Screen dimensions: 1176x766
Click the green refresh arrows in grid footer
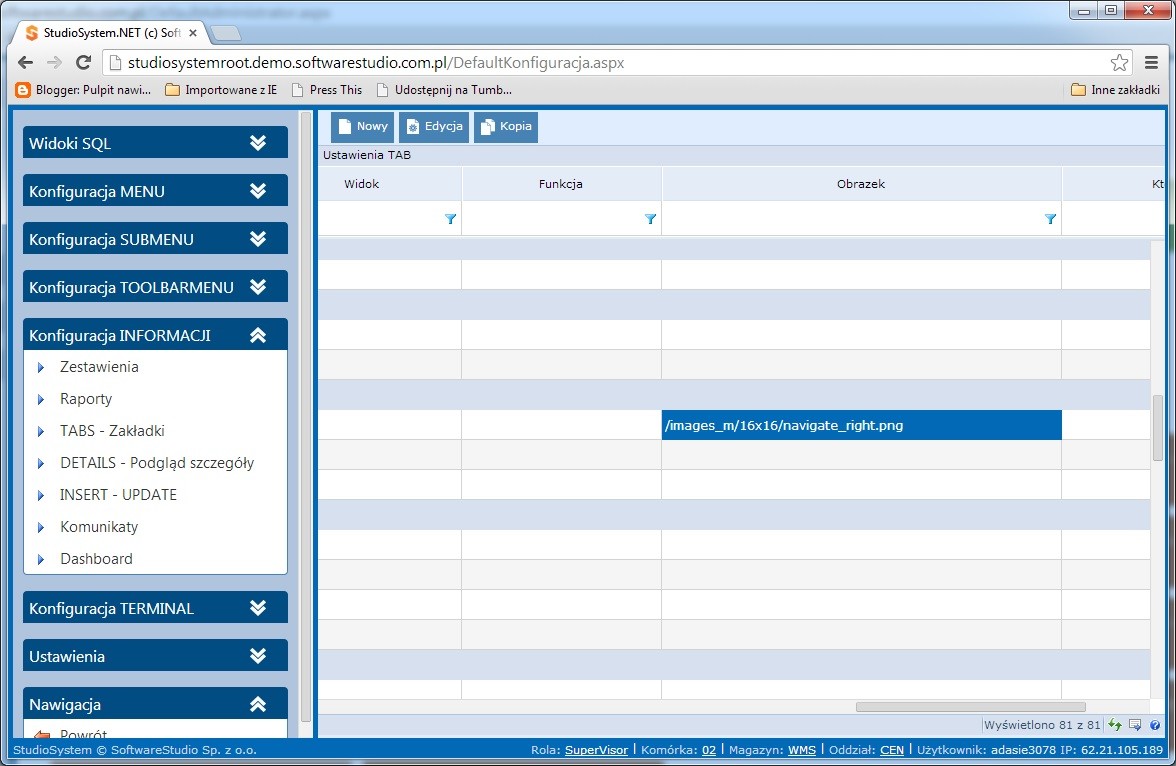coord(1115,725)
